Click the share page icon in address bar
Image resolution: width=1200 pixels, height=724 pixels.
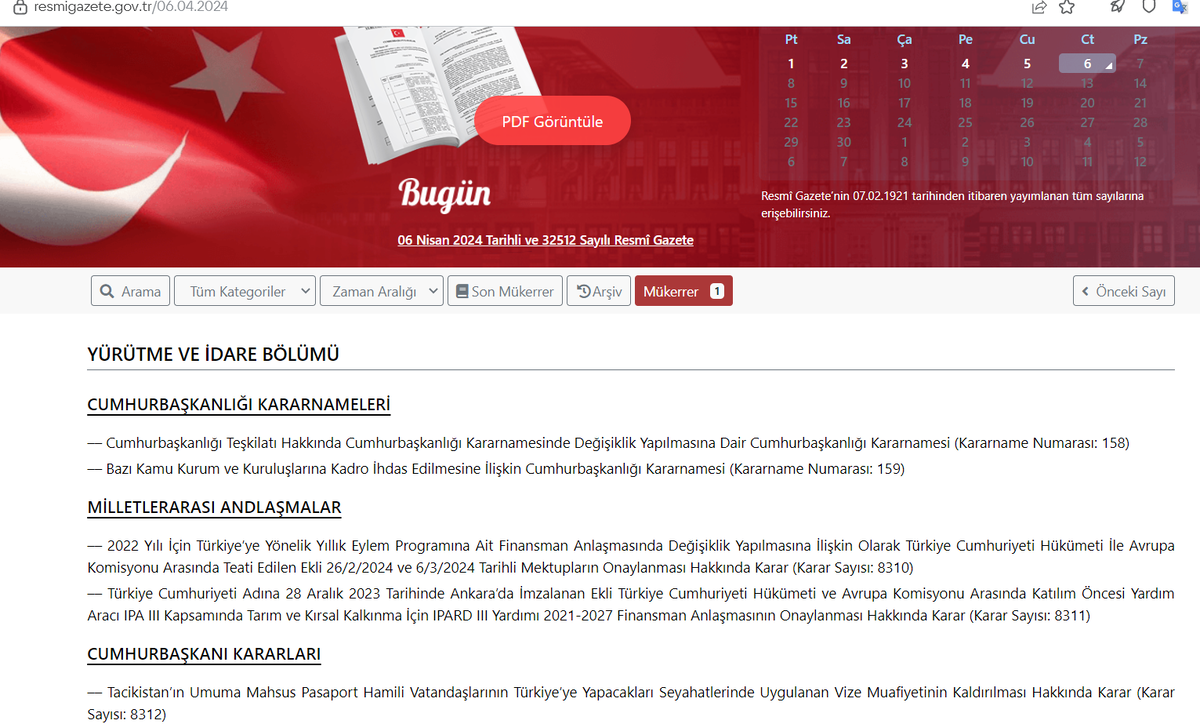tap(1039, 7)
